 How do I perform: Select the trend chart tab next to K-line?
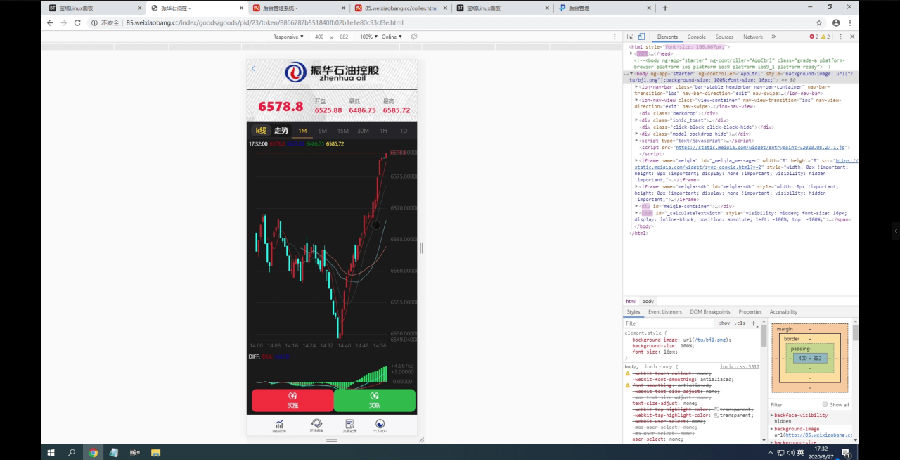(281, 130)
